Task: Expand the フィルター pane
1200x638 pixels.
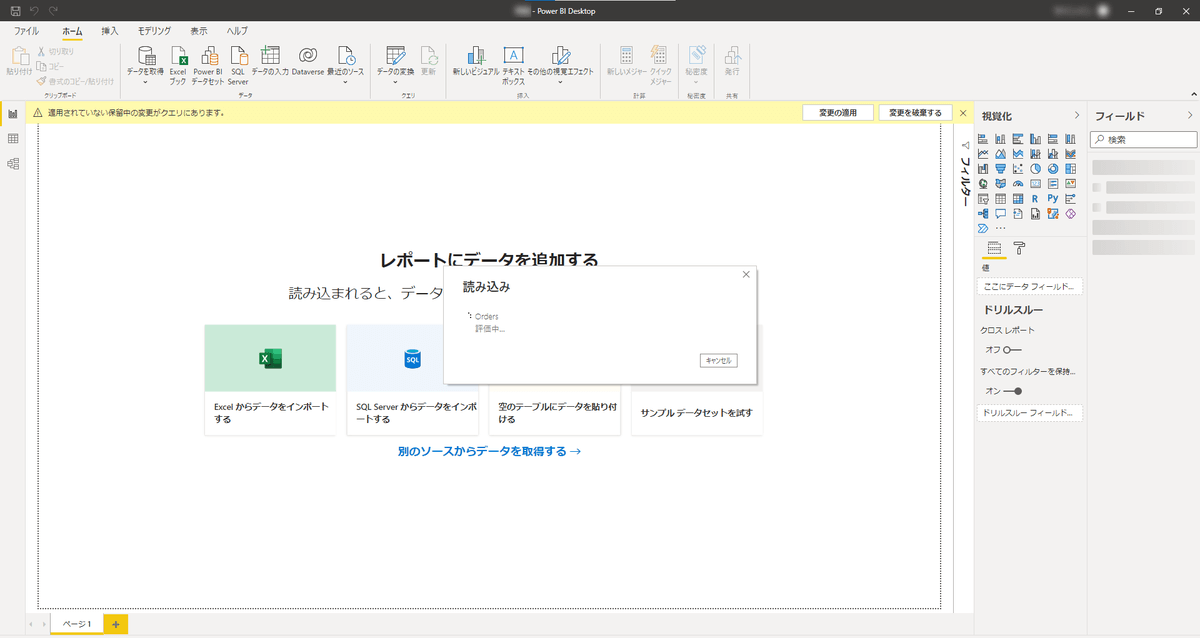Action: tap(965, 145)
